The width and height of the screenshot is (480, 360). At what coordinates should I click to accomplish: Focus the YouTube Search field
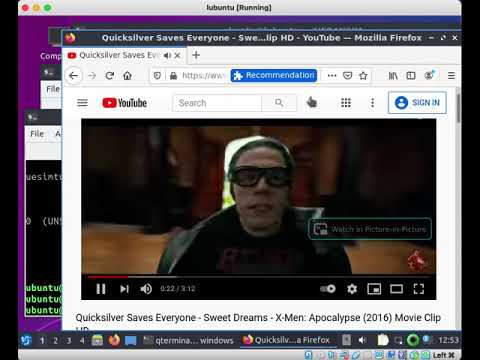(x=217, y=103)
